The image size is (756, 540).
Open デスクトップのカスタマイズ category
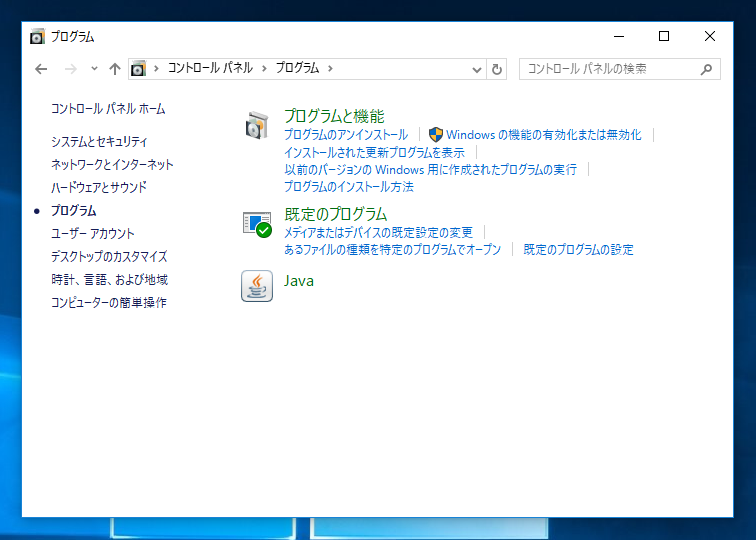pyautogui.click(x=109, y=256)
